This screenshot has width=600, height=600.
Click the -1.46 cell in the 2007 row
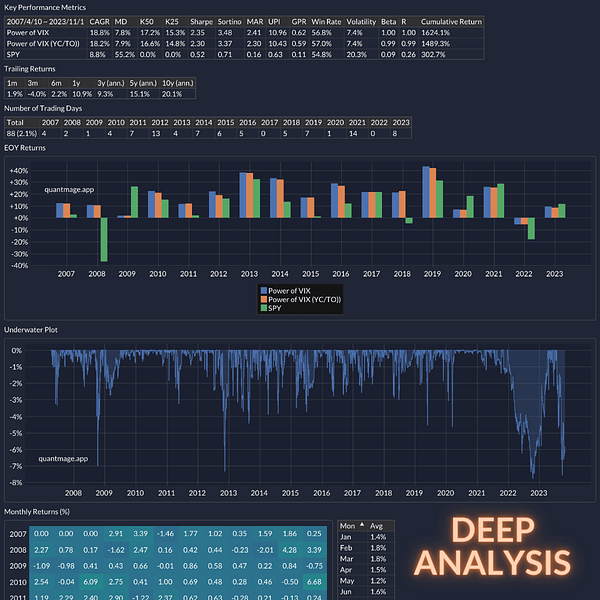click(165, 533)
